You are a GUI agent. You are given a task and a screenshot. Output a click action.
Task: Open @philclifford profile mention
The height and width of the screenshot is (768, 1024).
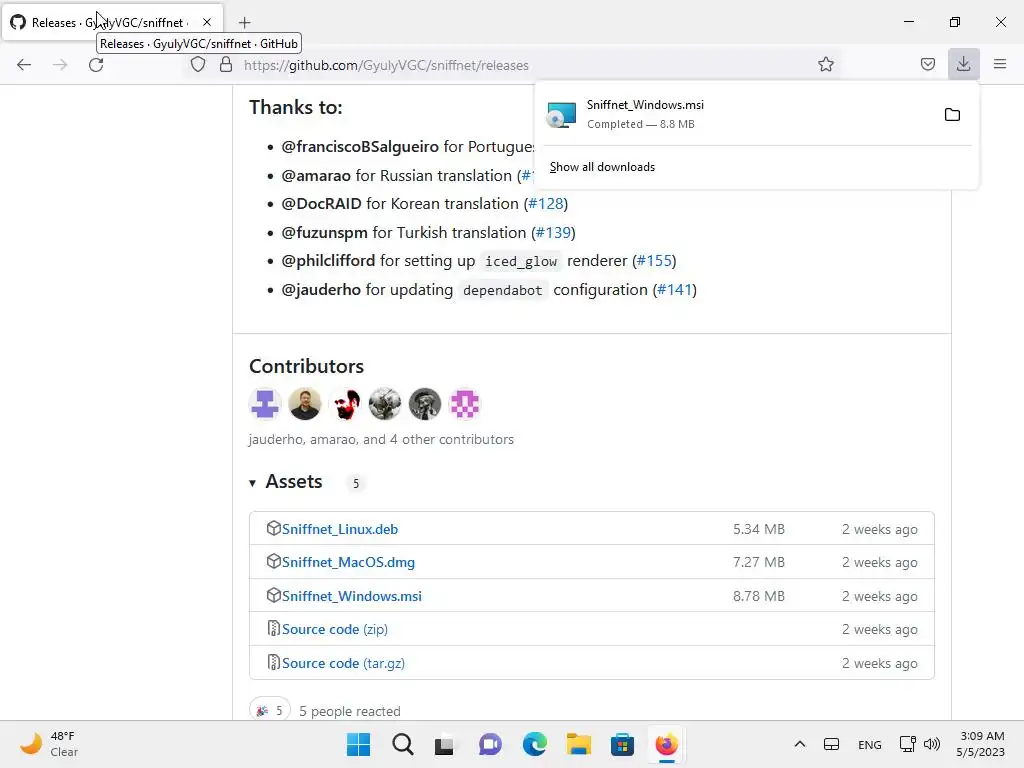pyautogui.click(x=328, y=261)
